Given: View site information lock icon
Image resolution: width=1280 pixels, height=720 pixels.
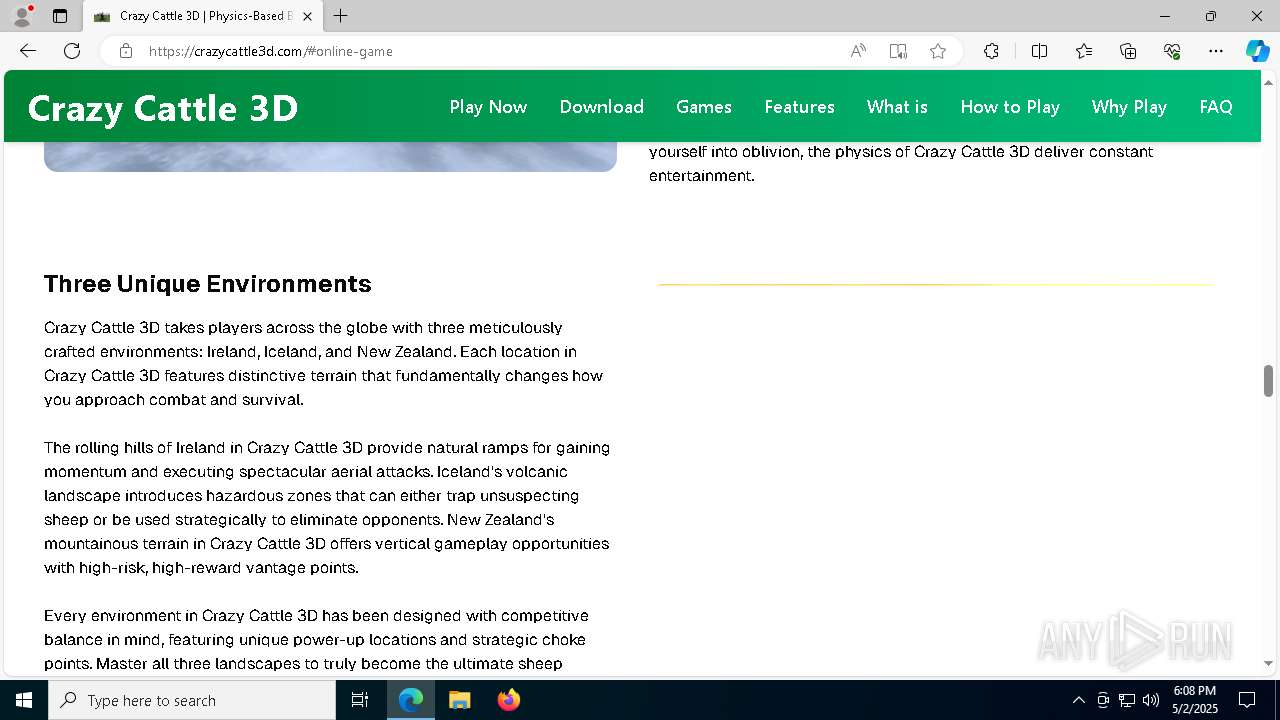Looking at the screenshot, I should (x=126, y=51).
